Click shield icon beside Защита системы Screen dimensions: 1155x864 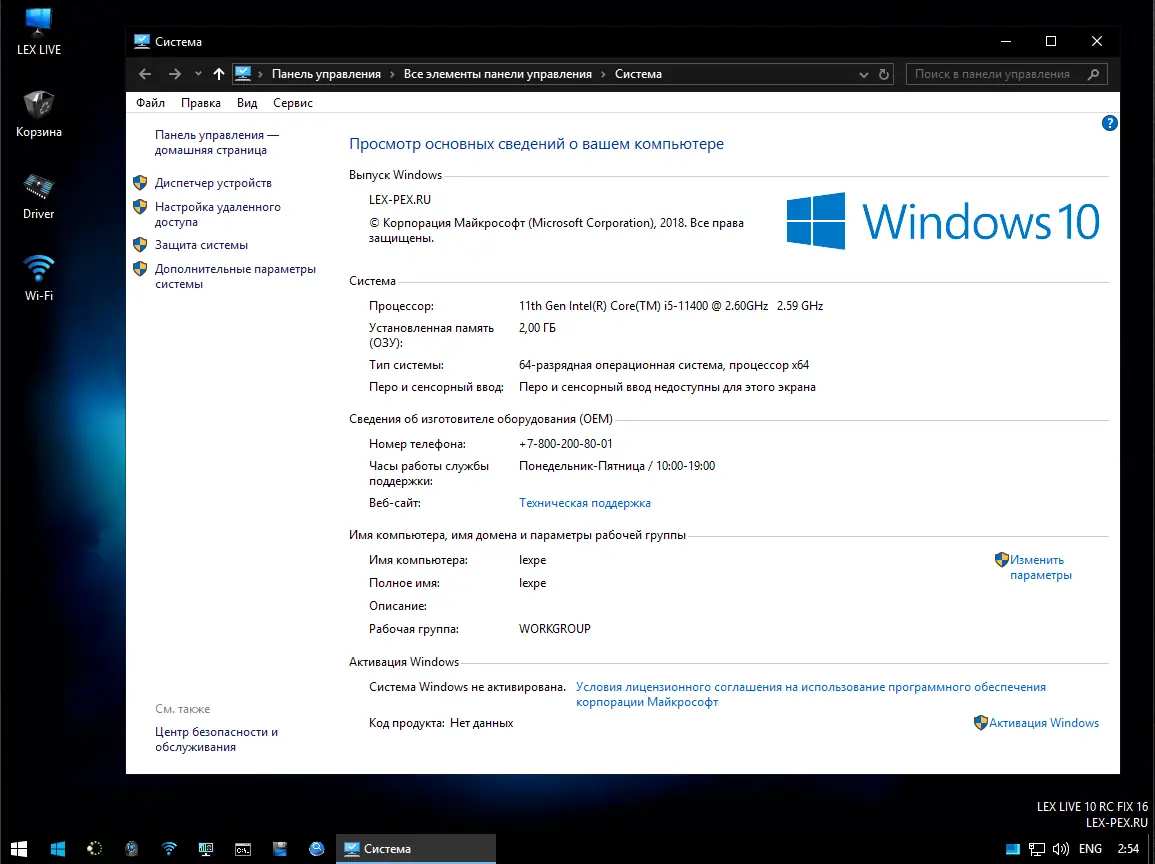coord(140,245)
